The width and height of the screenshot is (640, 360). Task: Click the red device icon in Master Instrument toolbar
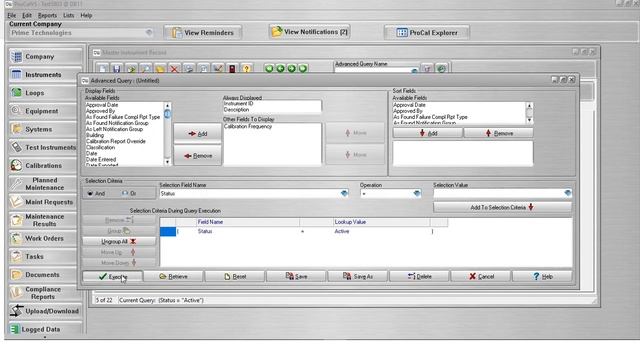(x=232, y=69)
